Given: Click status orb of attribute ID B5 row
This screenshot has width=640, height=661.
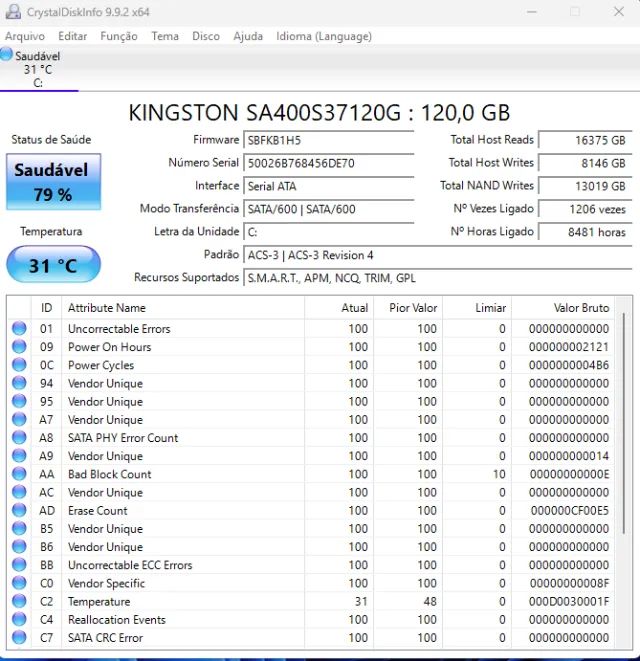Looking at the screenshot, I should 19,528.
